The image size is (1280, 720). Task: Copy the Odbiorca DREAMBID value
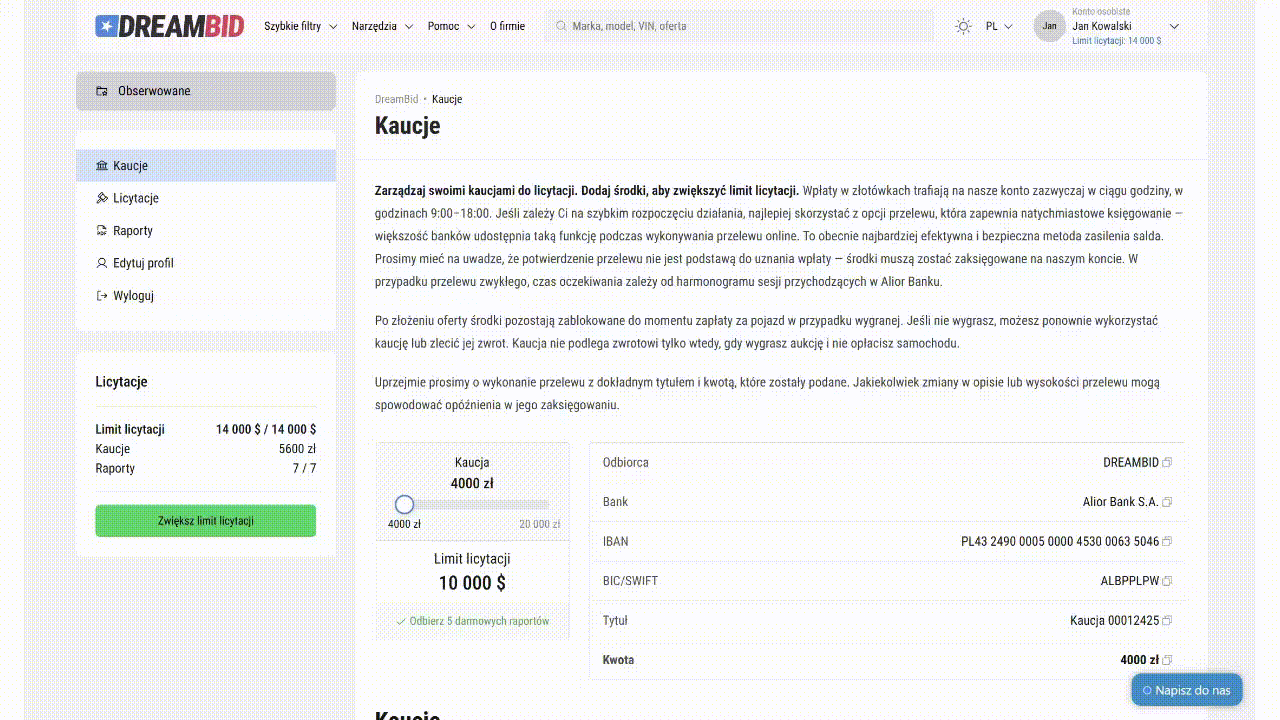tap(1167, 463)
